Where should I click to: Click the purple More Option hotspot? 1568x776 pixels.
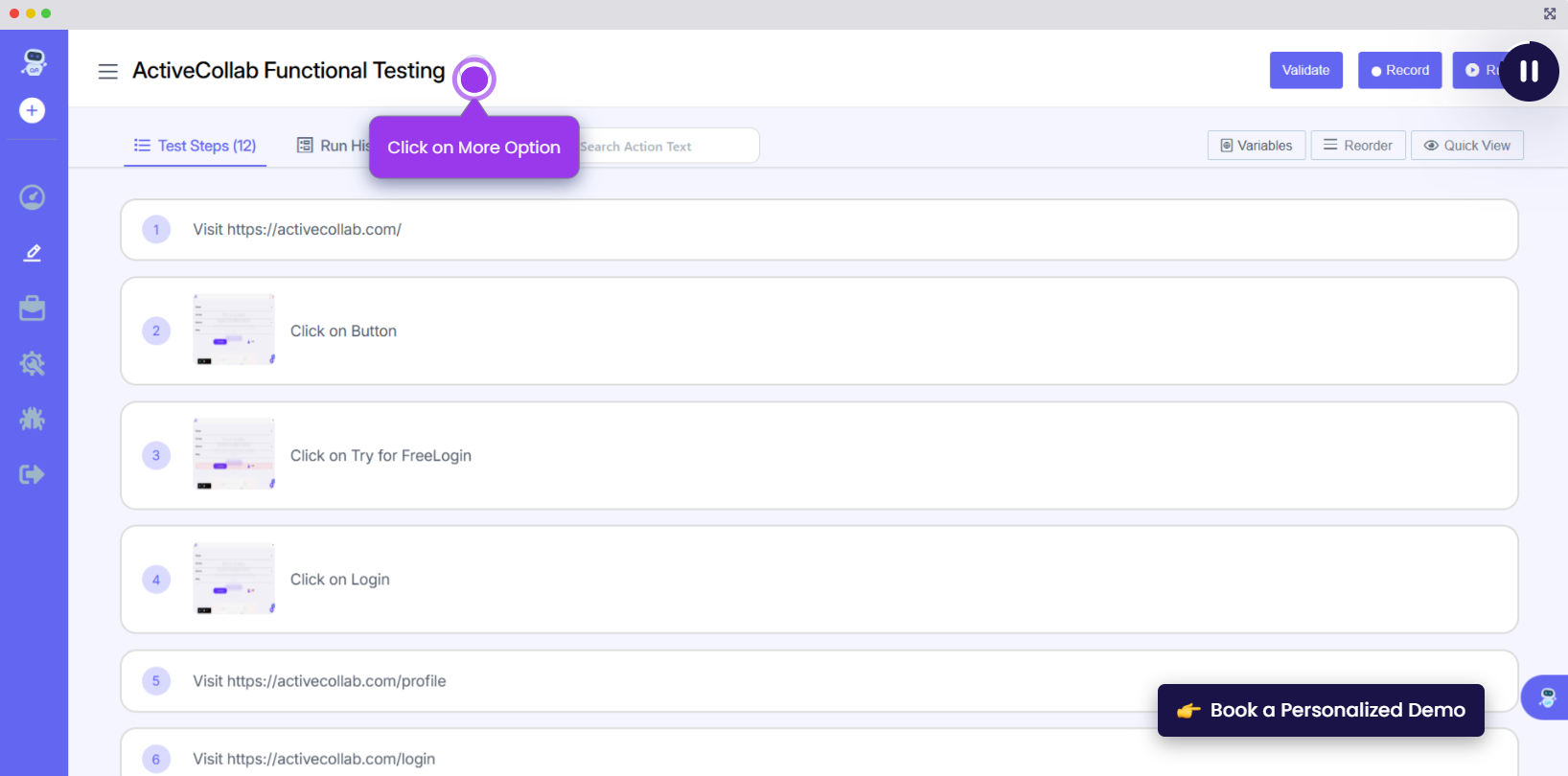click(474, 79)
